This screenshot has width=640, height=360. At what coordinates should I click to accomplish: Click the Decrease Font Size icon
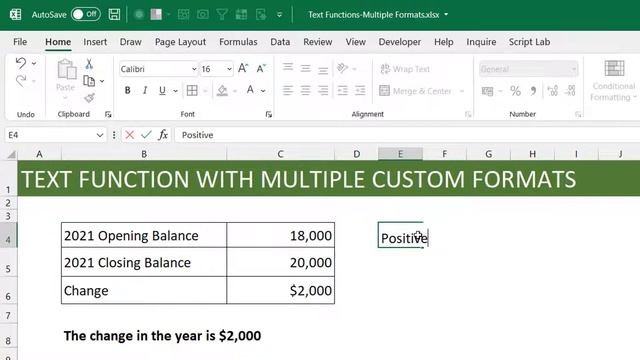click(x=261, y=69)
